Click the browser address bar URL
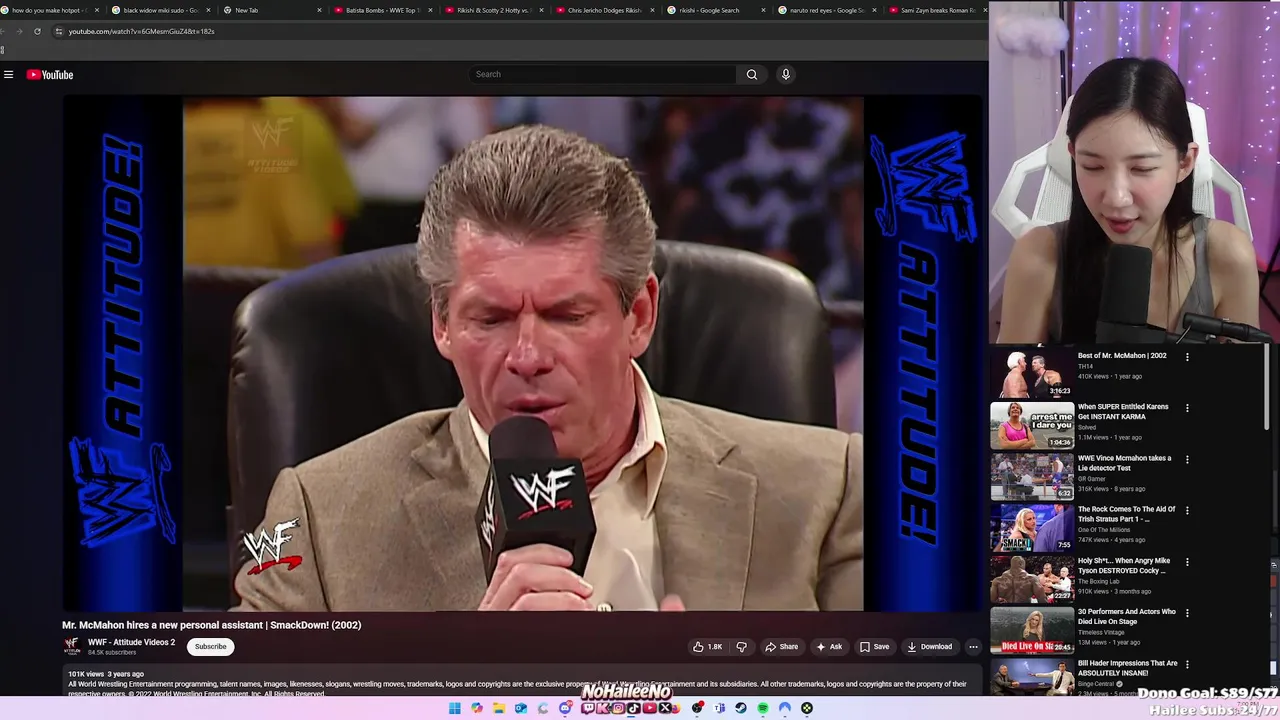Image resolution: width=1280 pixels, height=720 pixels. click(141, 31)
